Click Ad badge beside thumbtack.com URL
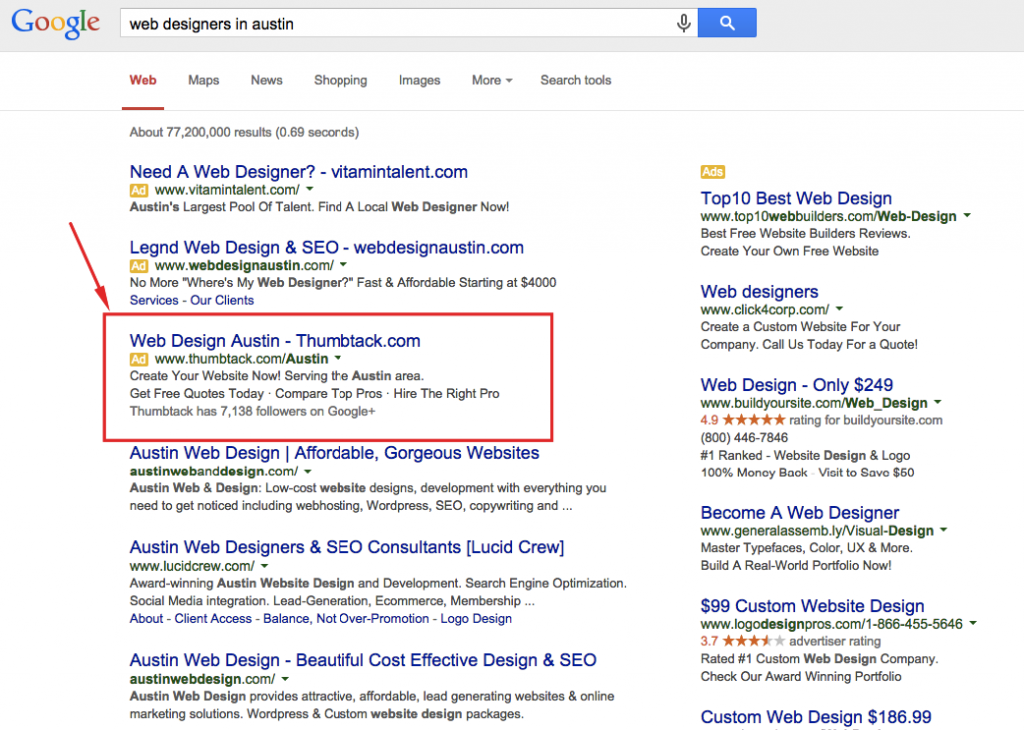 (138, 359)
